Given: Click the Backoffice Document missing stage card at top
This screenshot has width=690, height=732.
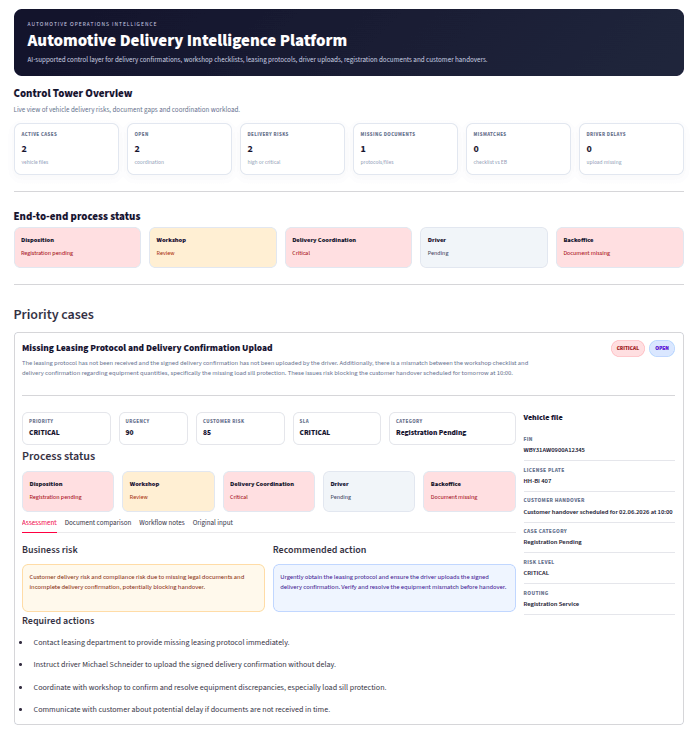Looking at the screenshot, I should click(620, 247).
